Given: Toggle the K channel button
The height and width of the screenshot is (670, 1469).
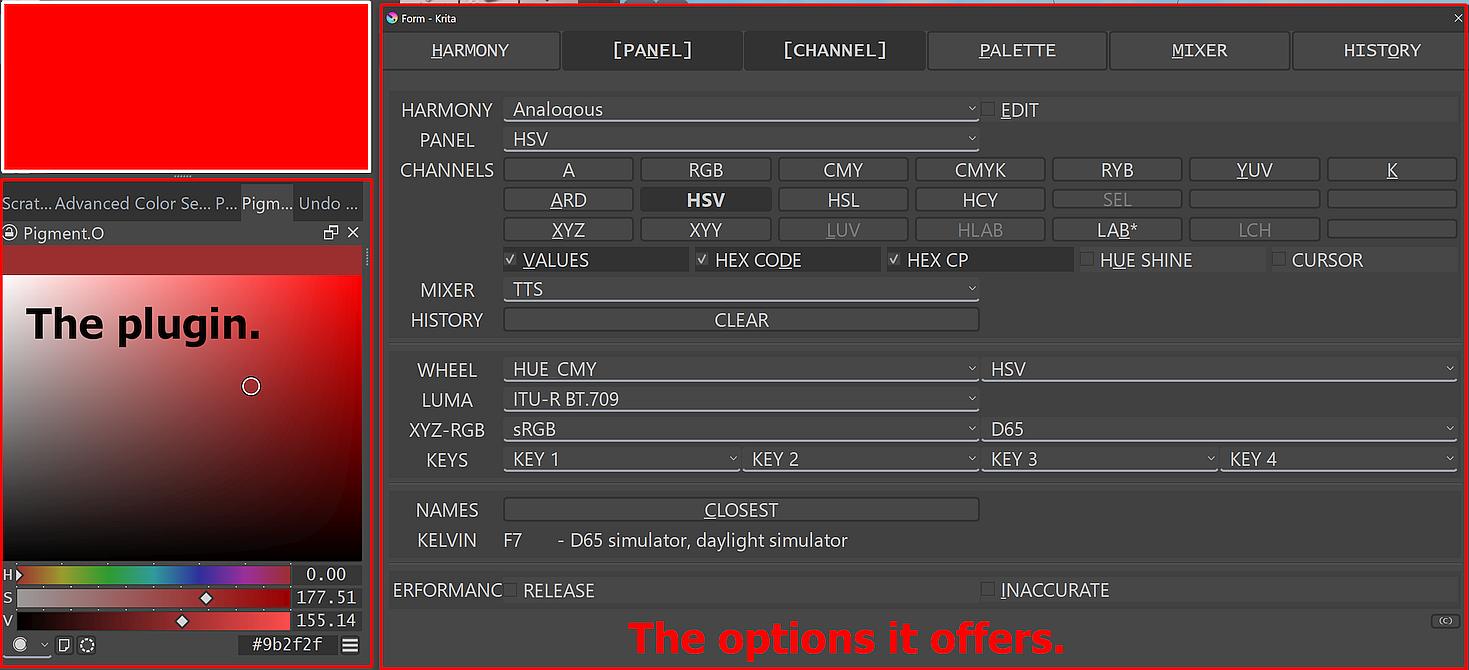Looking at the screenshot, I should tap(1392, 170).
